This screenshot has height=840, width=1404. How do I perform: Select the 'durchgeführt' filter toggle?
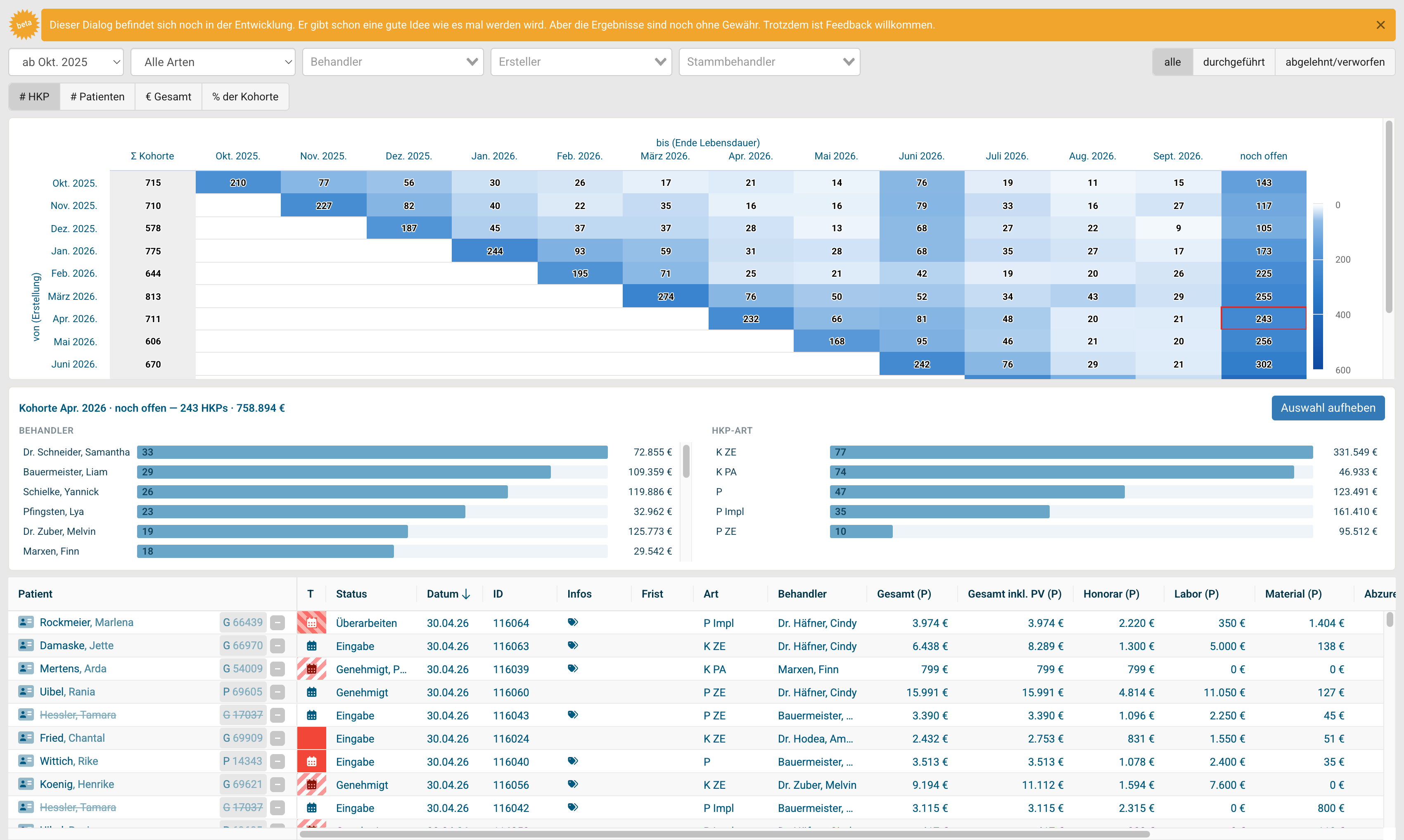tap(1234, 62)
